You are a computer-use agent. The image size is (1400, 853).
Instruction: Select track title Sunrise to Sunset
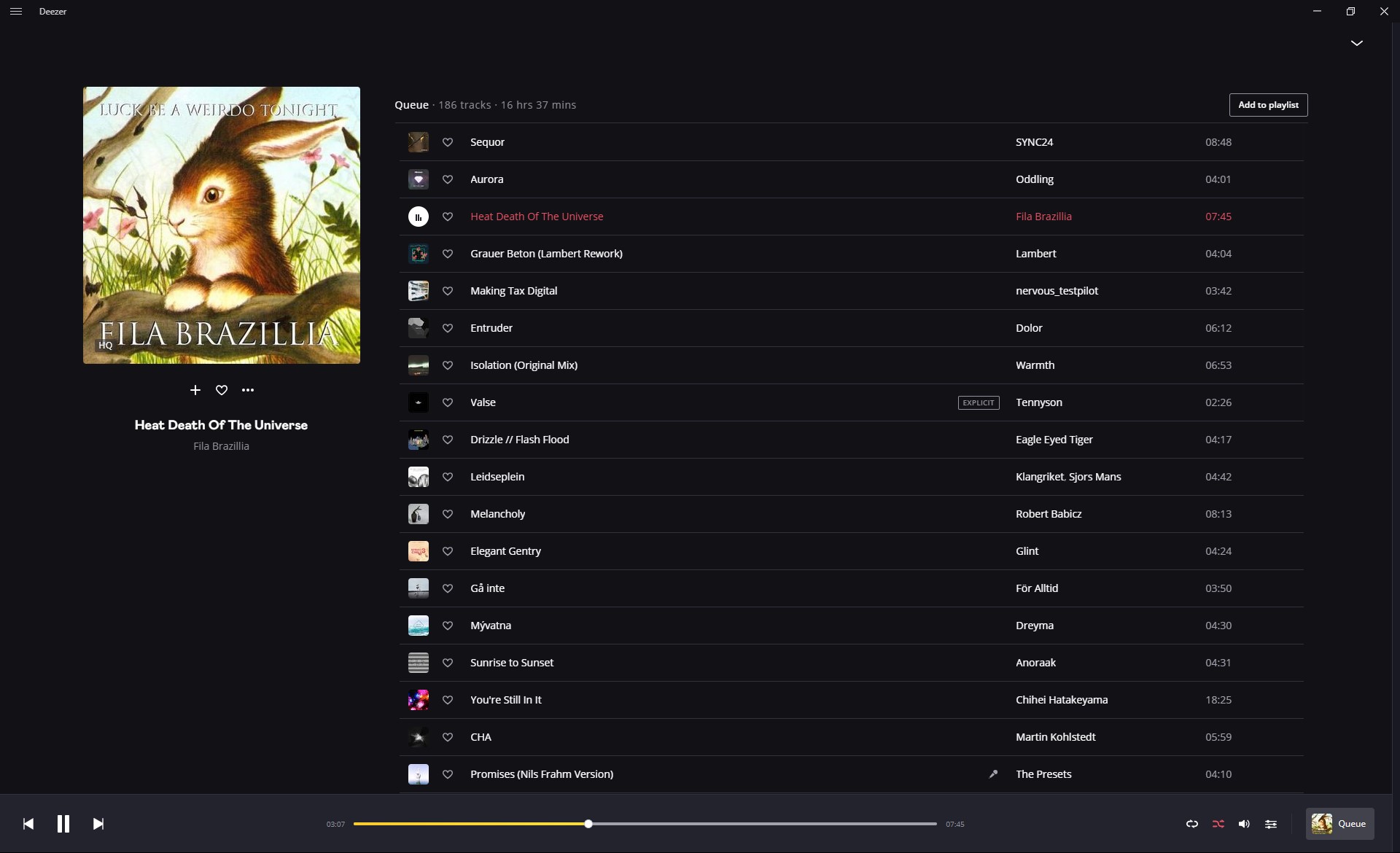[512, 663]
